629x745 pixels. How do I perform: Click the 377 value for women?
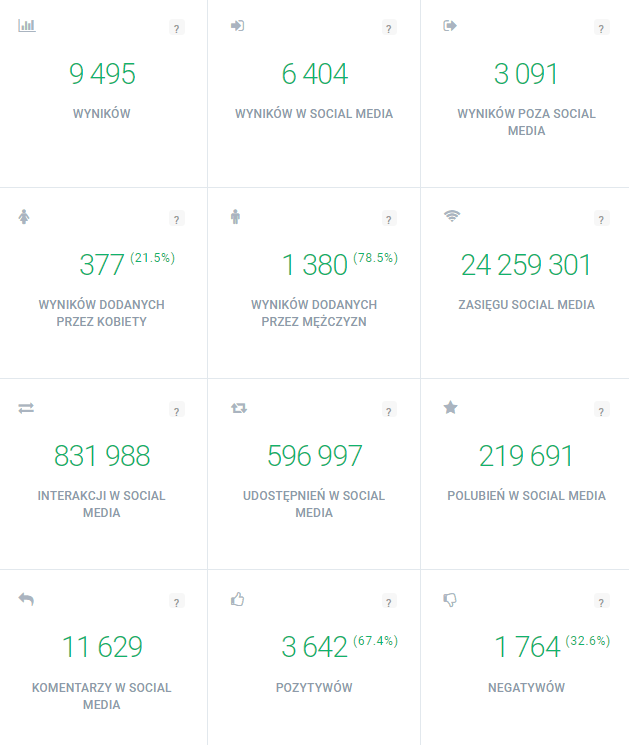tap(102, 265)
